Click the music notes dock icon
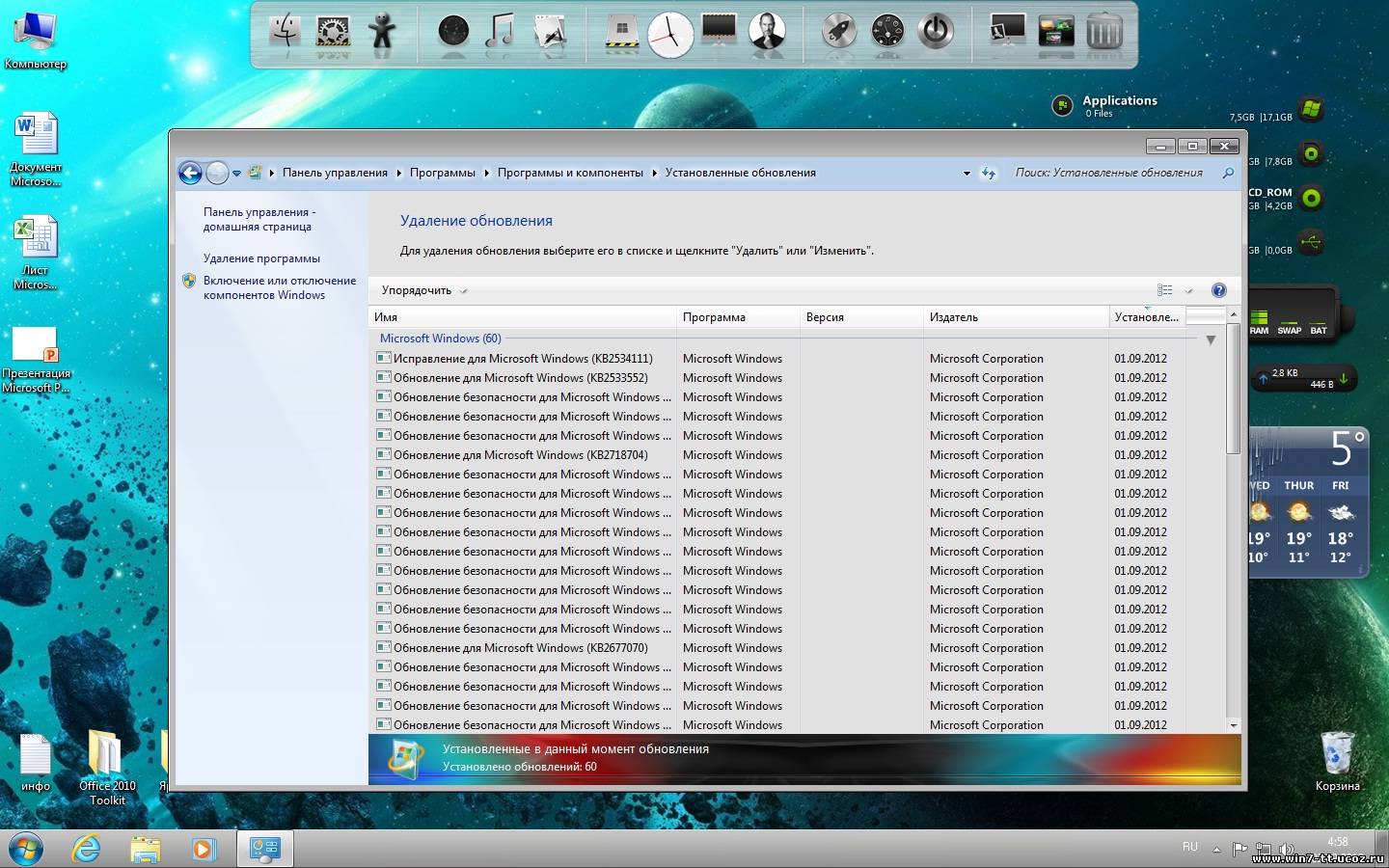Viewport: 1389px width, 868px height. [x=500, y=31]
